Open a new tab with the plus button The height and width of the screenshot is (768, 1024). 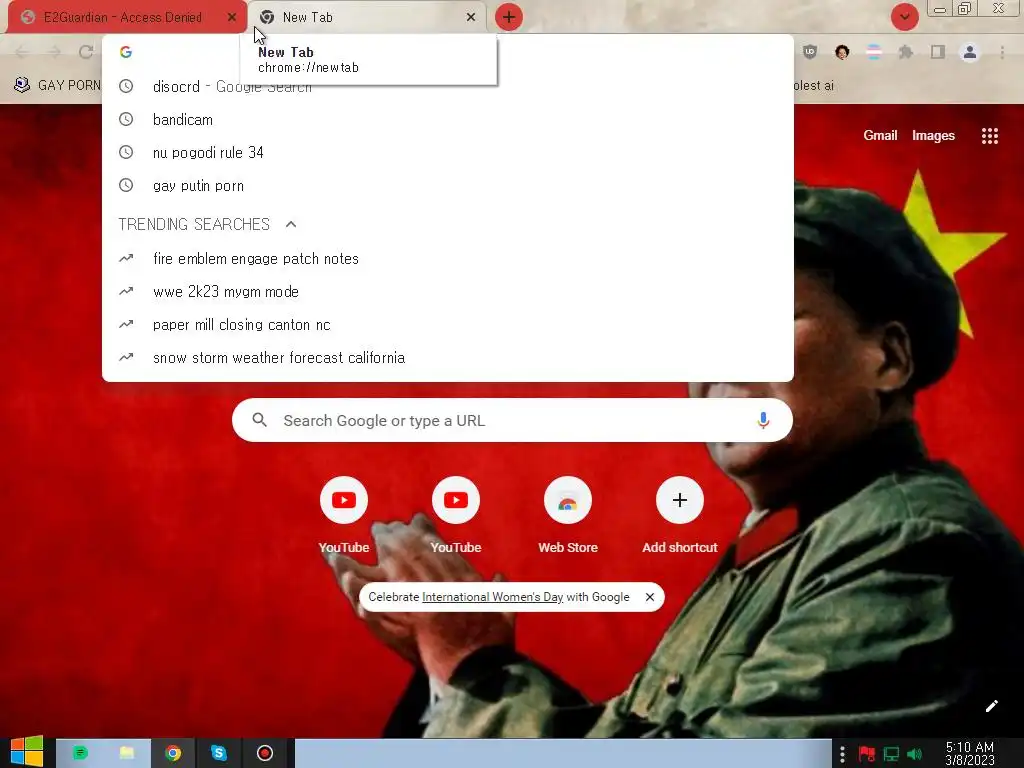(x=509, y=17)
